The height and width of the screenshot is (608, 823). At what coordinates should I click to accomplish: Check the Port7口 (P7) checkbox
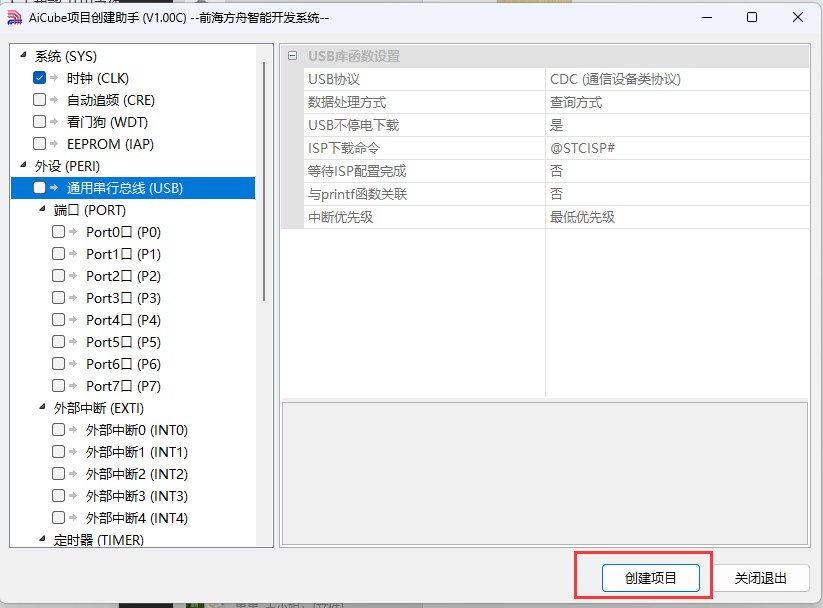[58, 385]
